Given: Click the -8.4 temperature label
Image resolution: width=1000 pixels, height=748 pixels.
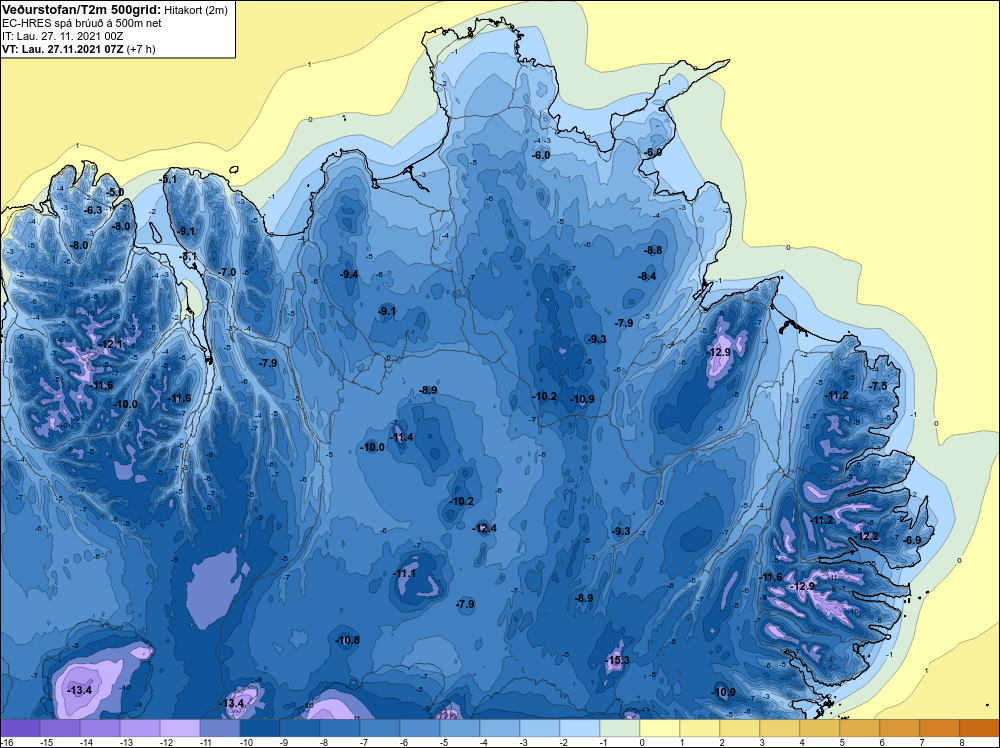Looking at the screenshot, I should pos(647,276).
